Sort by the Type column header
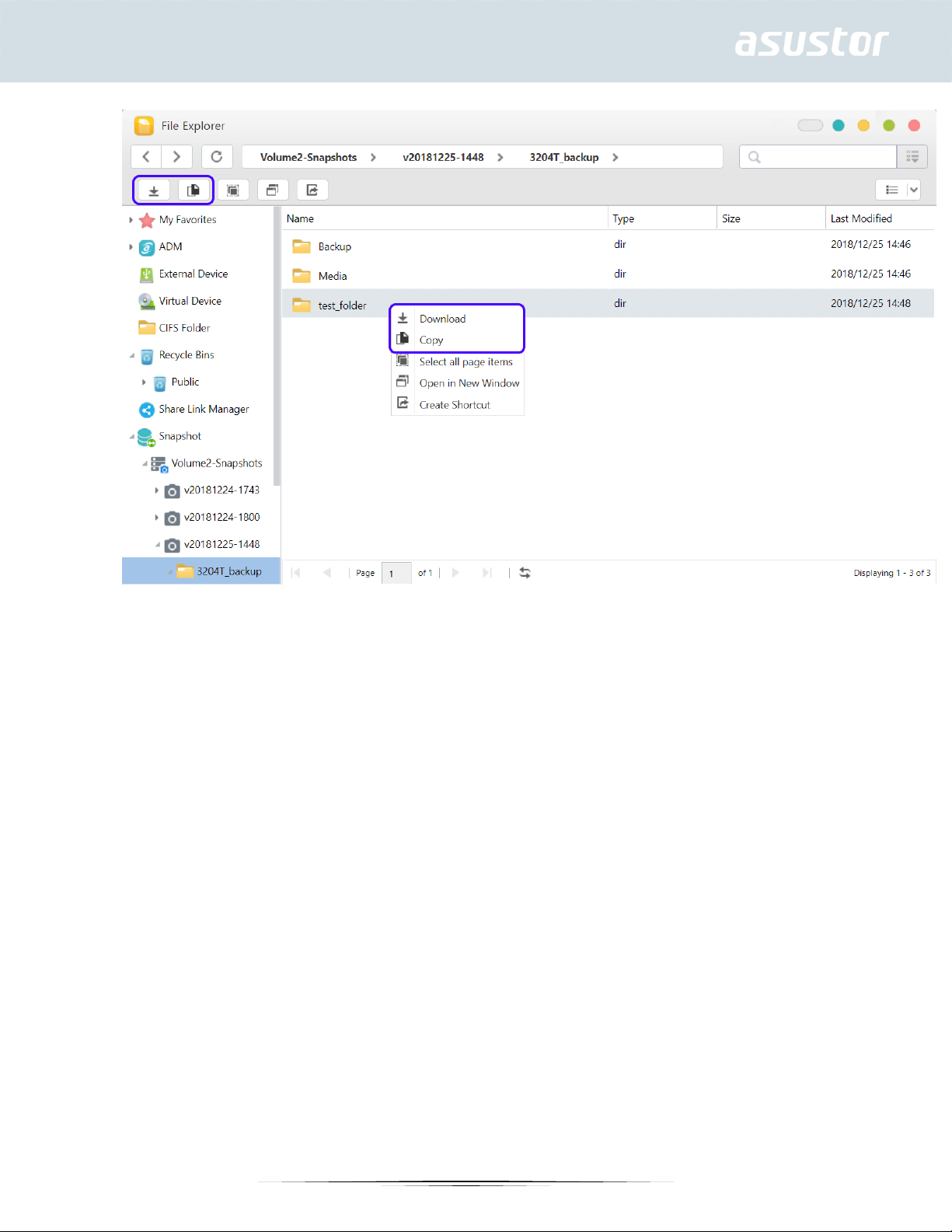The width and height of the screenshot is (952, 1232). (662, 218)
